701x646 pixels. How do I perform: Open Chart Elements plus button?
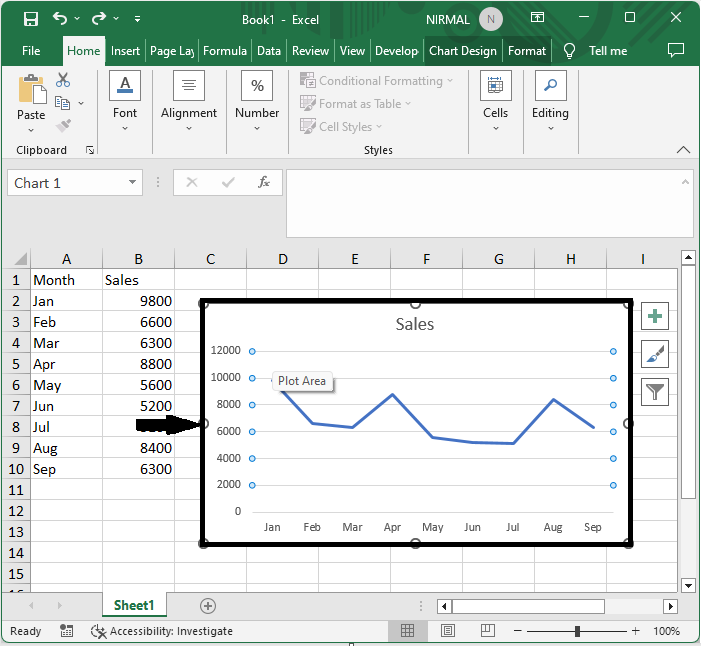[655, 317]
